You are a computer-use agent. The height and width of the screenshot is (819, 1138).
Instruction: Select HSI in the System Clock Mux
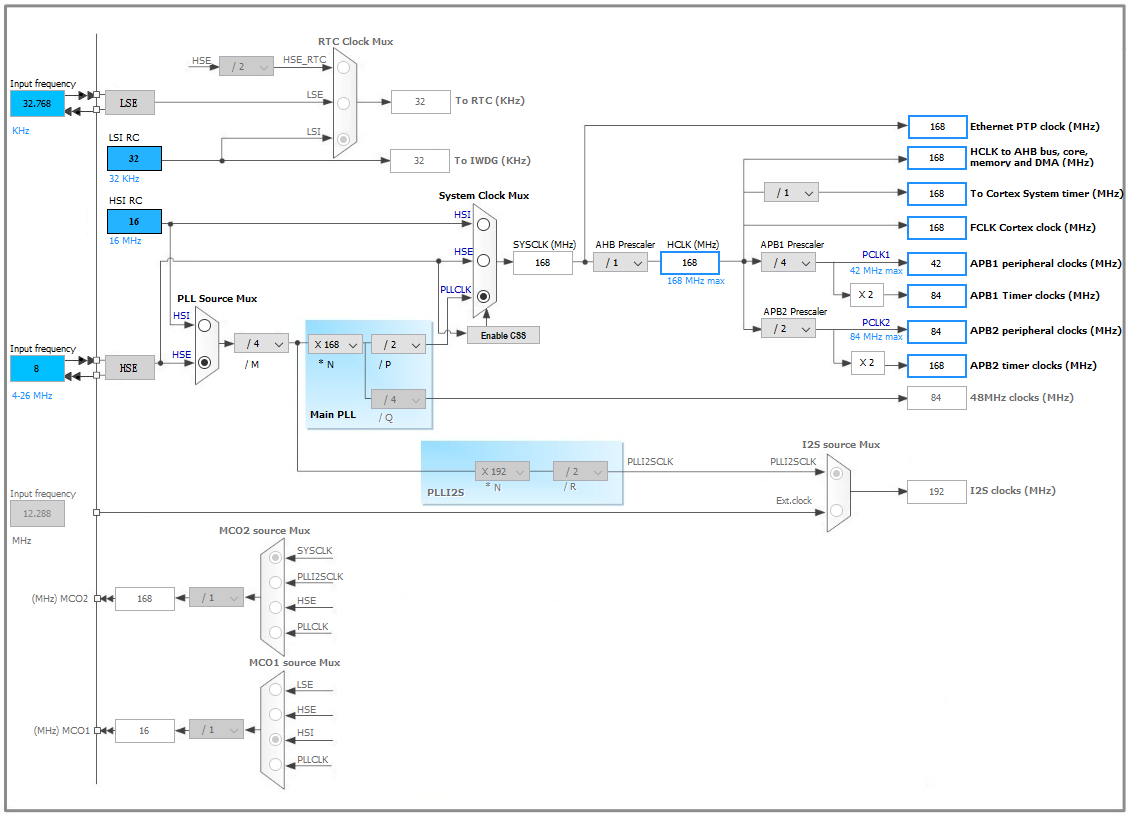click(483, 224)
